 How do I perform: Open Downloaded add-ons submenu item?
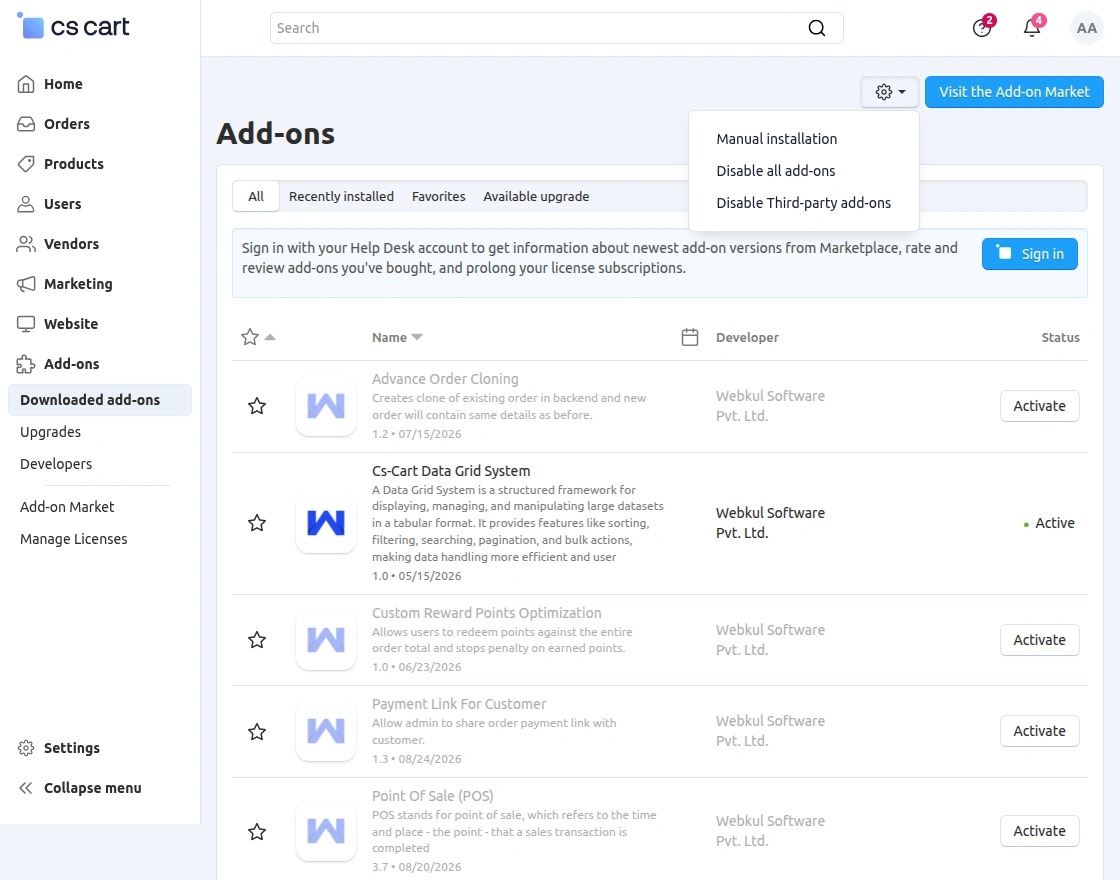pos(100,400)
